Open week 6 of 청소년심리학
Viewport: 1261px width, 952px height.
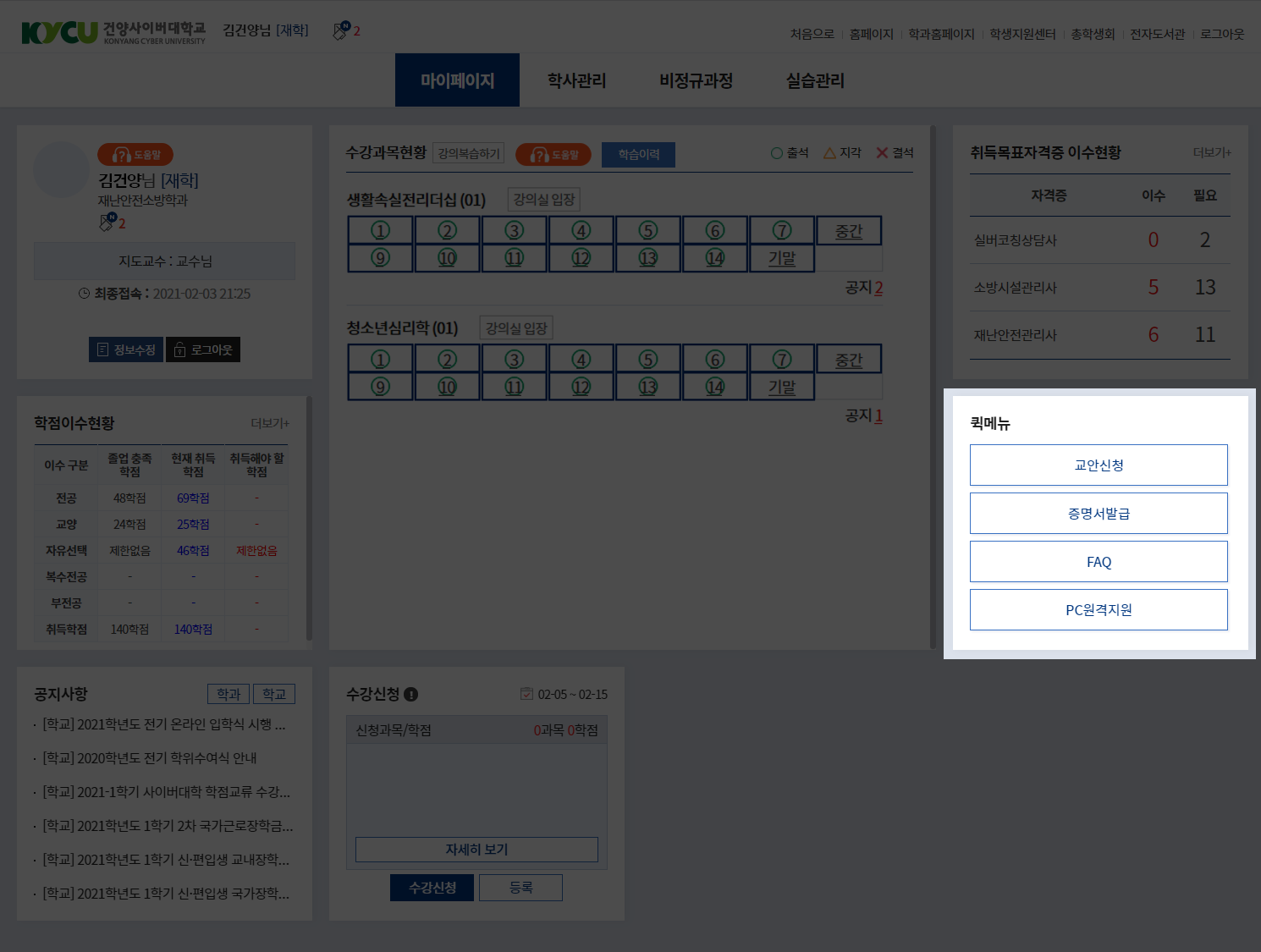coord(715,359)
